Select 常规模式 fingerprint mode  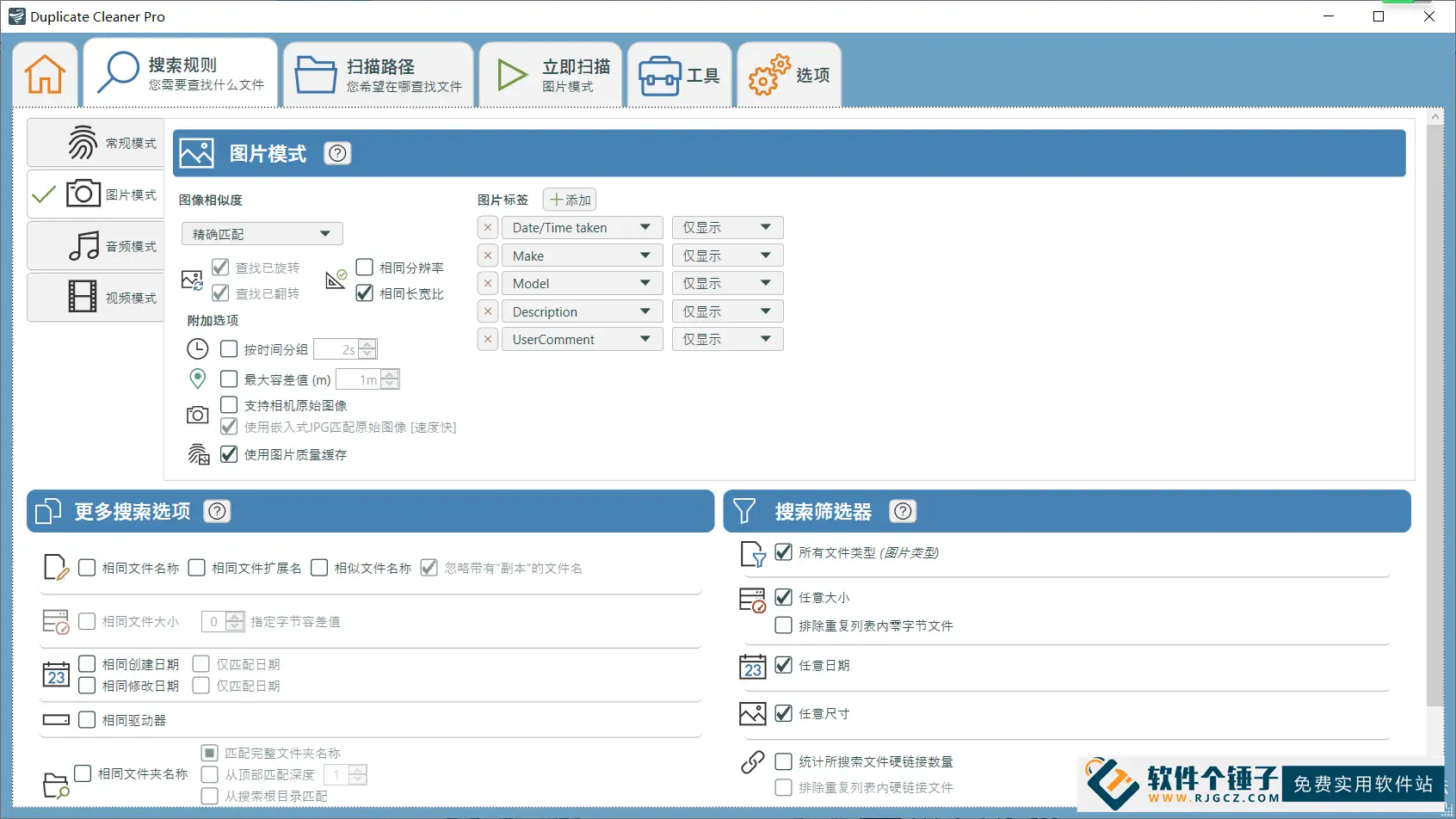96,143
